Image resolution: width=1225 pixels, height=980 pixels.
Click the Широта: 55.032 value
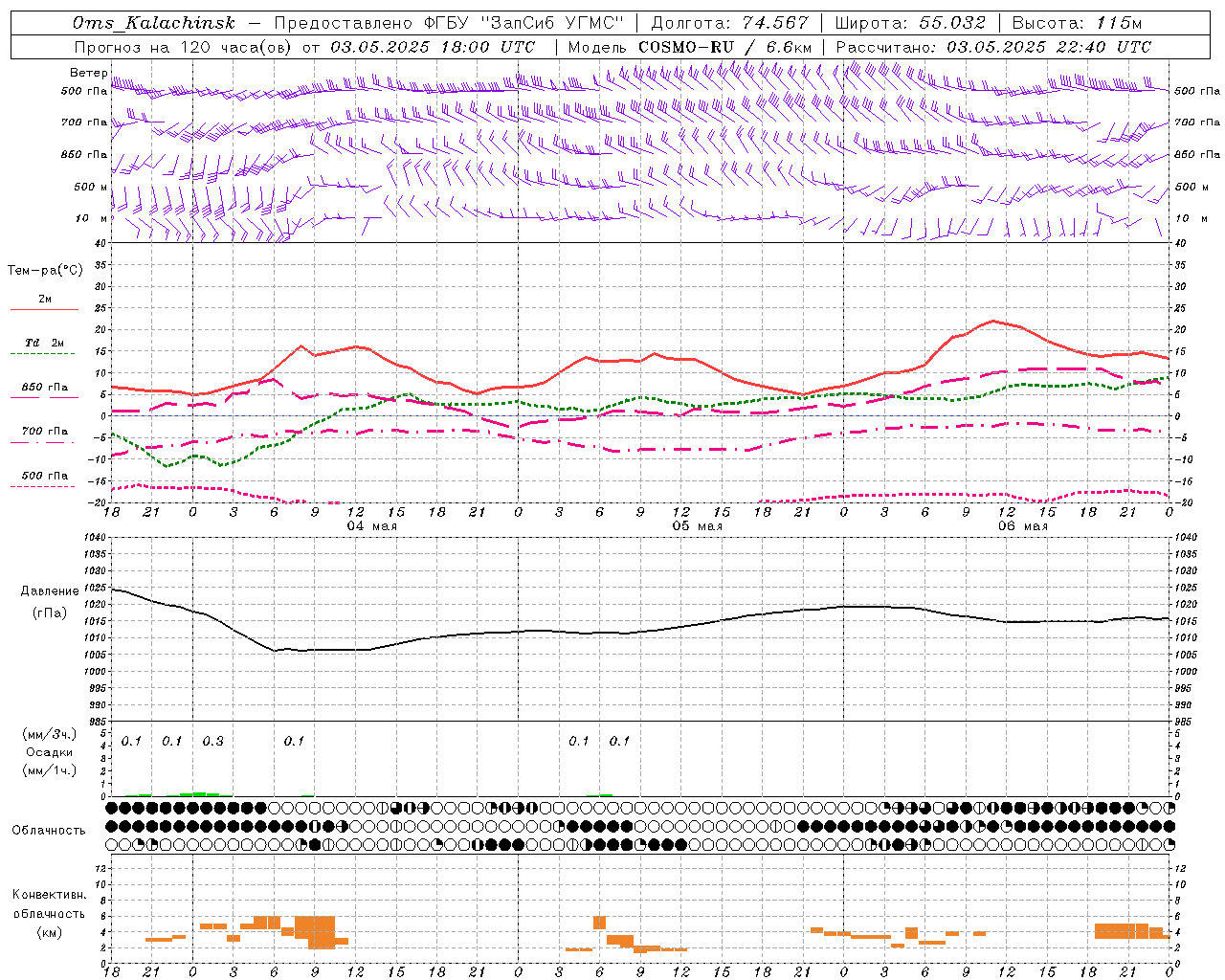click(909, 24)
